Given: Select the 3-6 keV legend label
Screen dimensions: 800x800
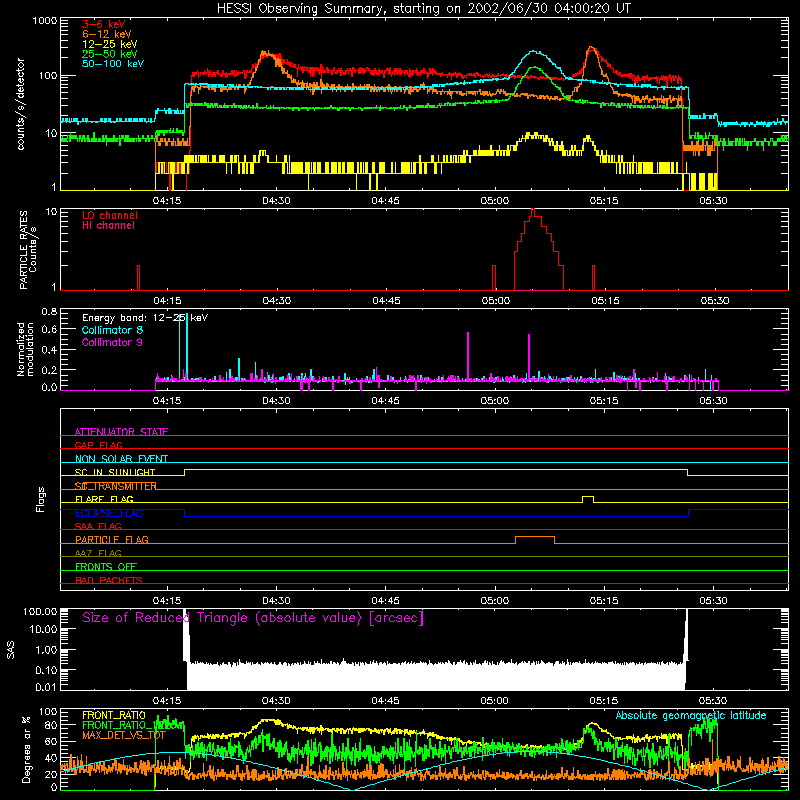Looking at the screenshot, I should [x=104, y=24].
